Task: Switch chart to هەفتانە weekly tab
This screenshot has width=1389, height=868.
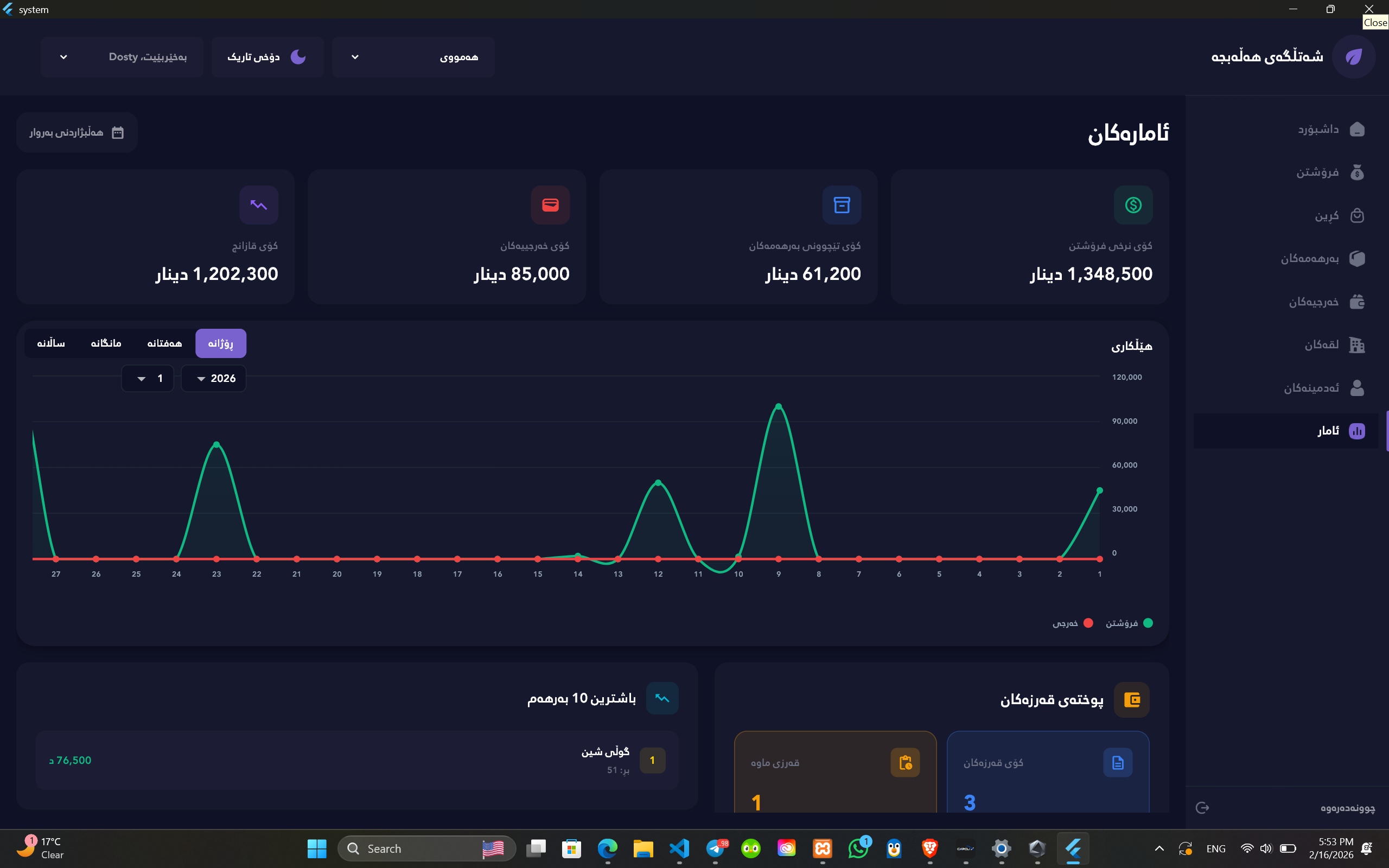Action: [x=164, y=343]
